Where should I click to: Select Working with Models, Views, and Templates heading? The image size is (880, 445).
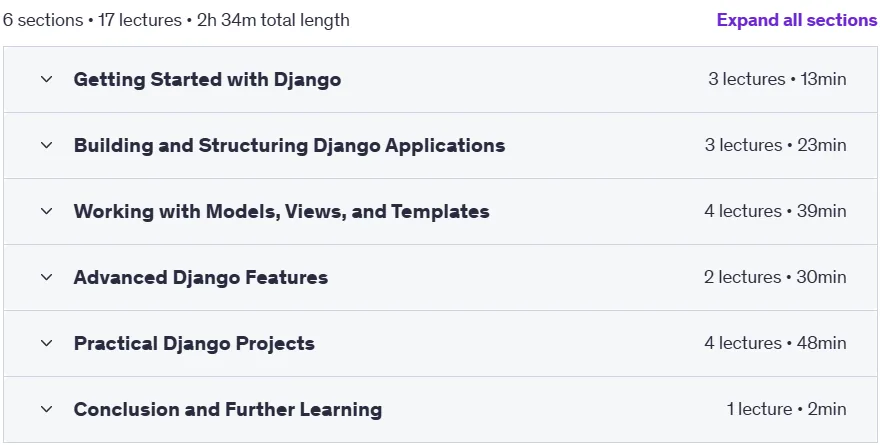(x=281, y=212)
